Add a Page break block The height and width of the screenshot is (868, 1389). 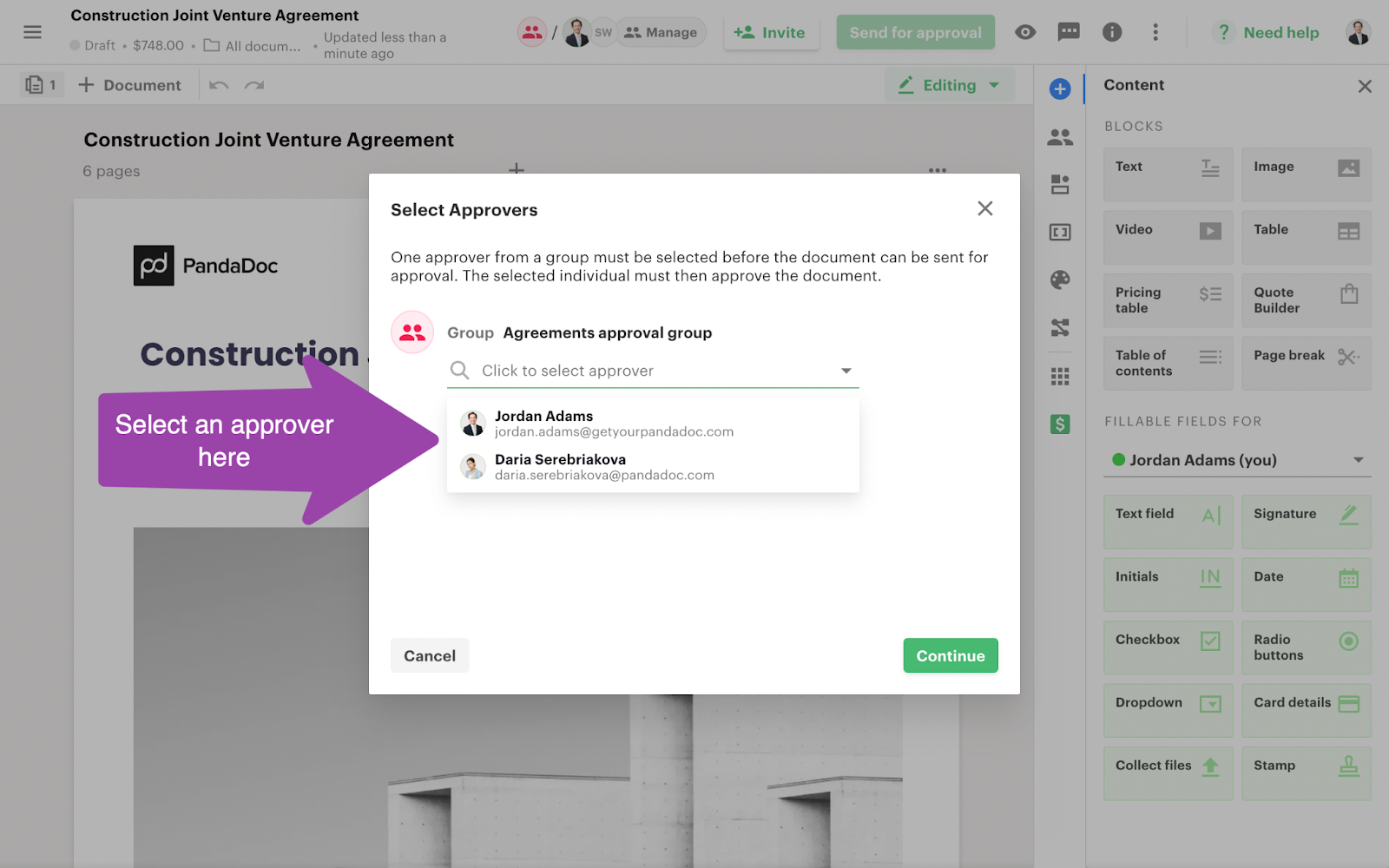tap(1307, 363)
